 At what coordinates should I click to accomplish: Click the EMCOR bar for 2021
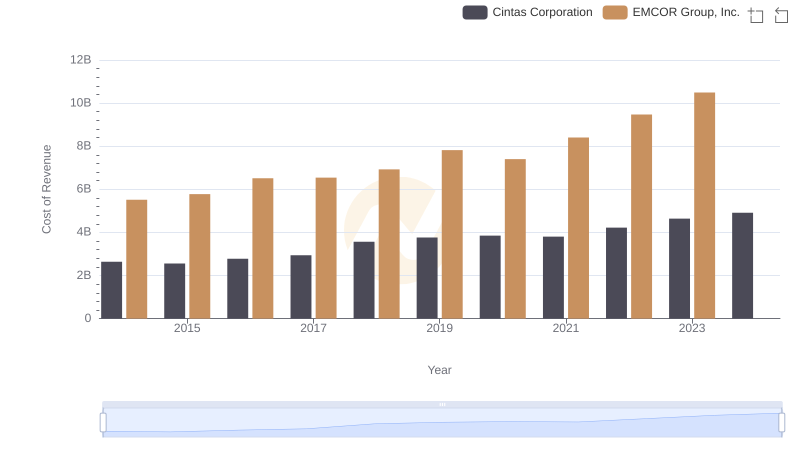tap(578, 228)
